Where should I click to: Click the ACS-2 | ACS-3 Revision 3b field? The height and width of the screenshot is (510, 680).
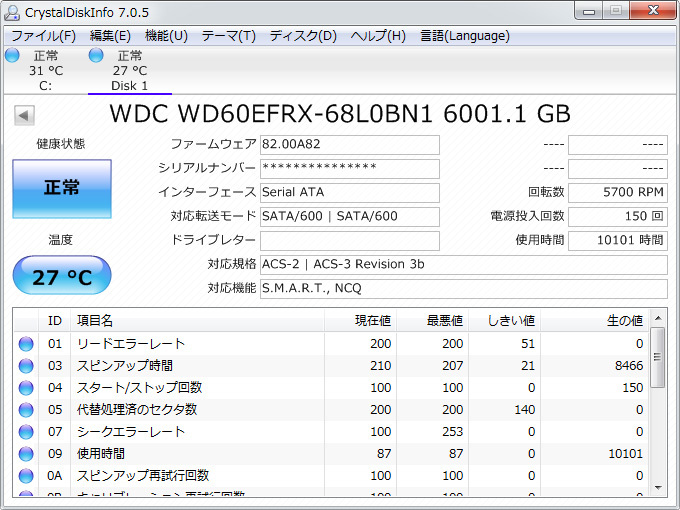pos(464,265)
